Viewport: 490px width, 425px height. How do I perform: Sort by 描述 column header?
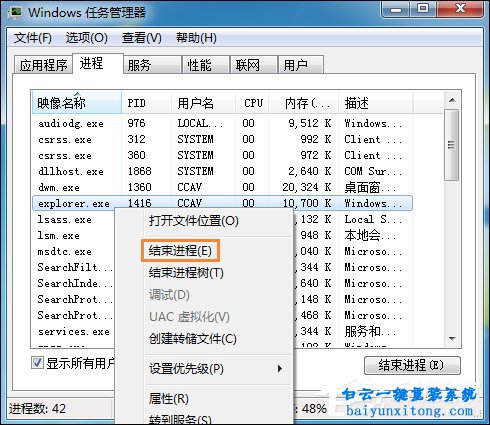point(376,103)
